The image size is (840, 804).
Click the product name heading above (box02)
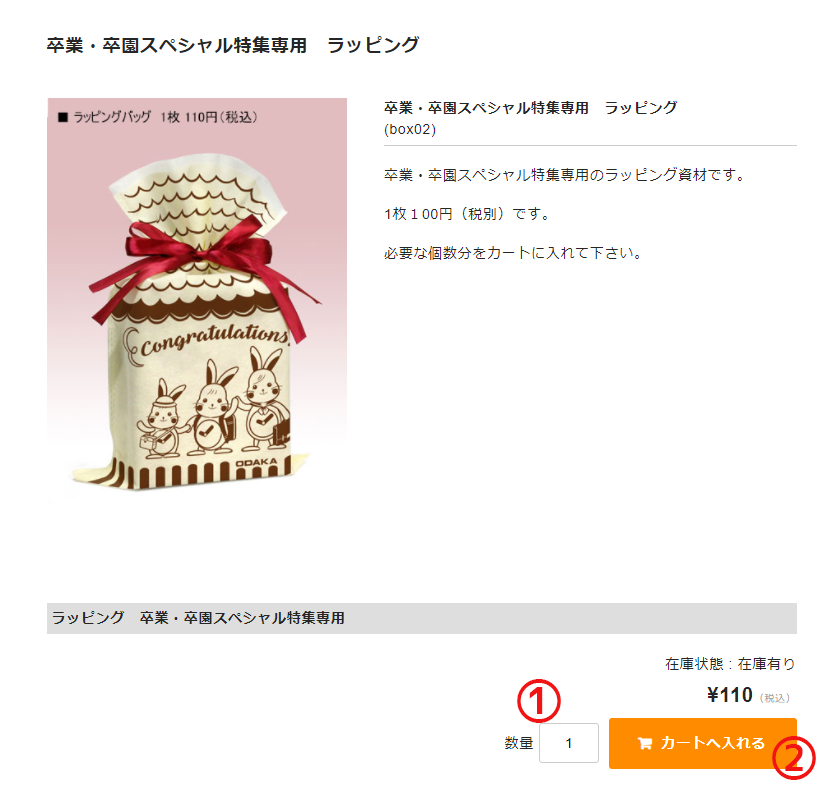531,108
